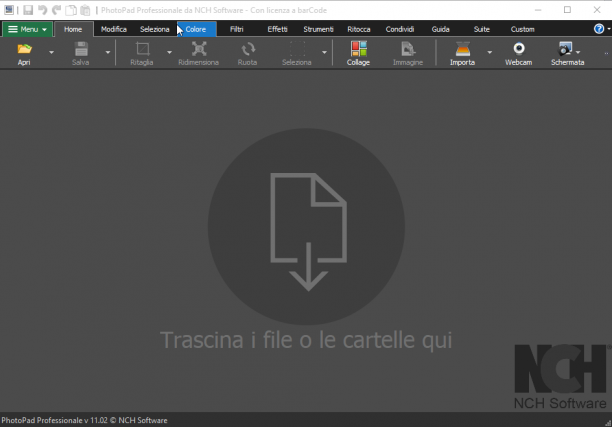The width and height of the screenshot is (612, 427).
Task: Expand the Ritaglia dropdown arrow
Action: point(169,52)
